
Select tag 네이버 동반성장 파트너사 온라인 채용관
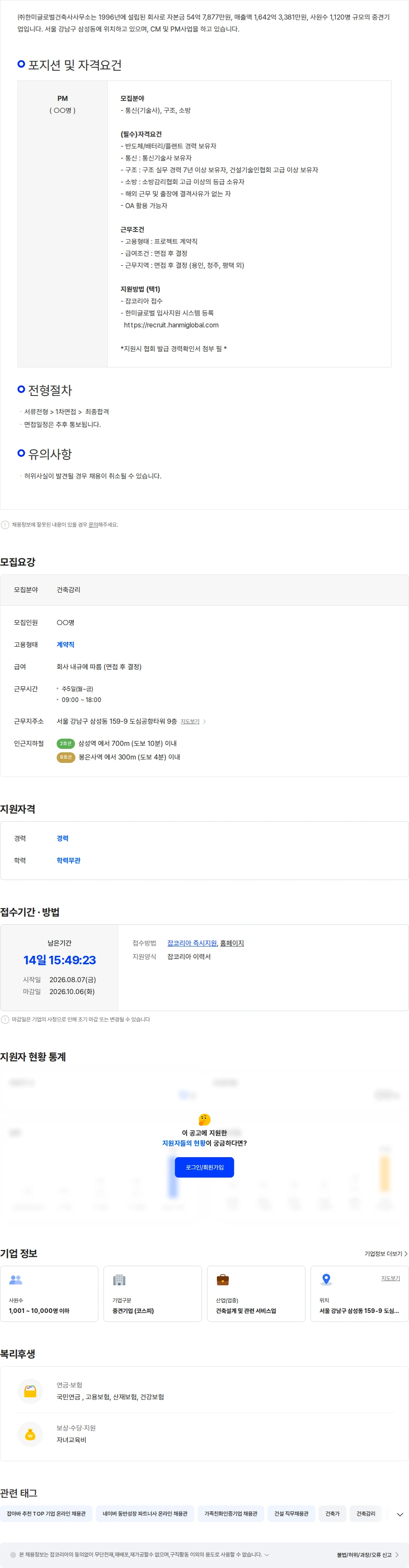coord(145,1514)
